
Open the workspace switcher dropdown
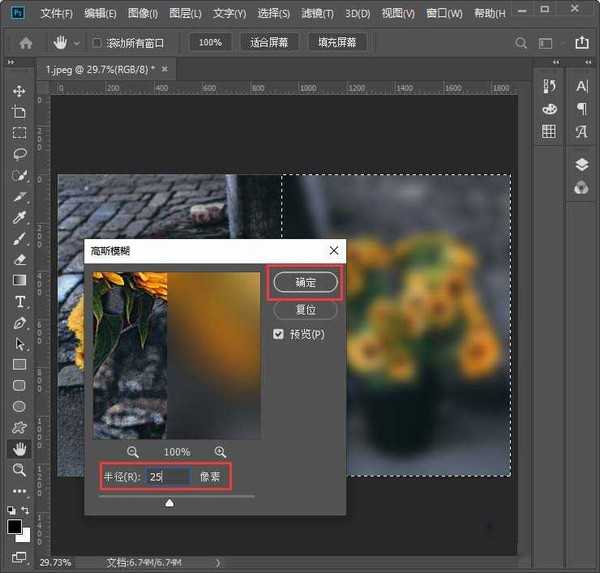(x=548, y=43)
